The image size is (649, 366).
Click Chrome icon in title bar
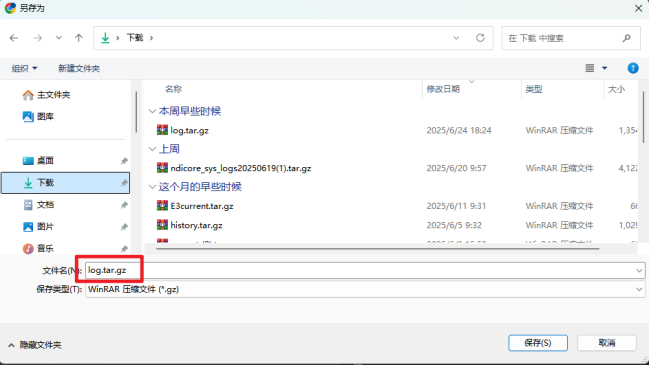(10, 8)
